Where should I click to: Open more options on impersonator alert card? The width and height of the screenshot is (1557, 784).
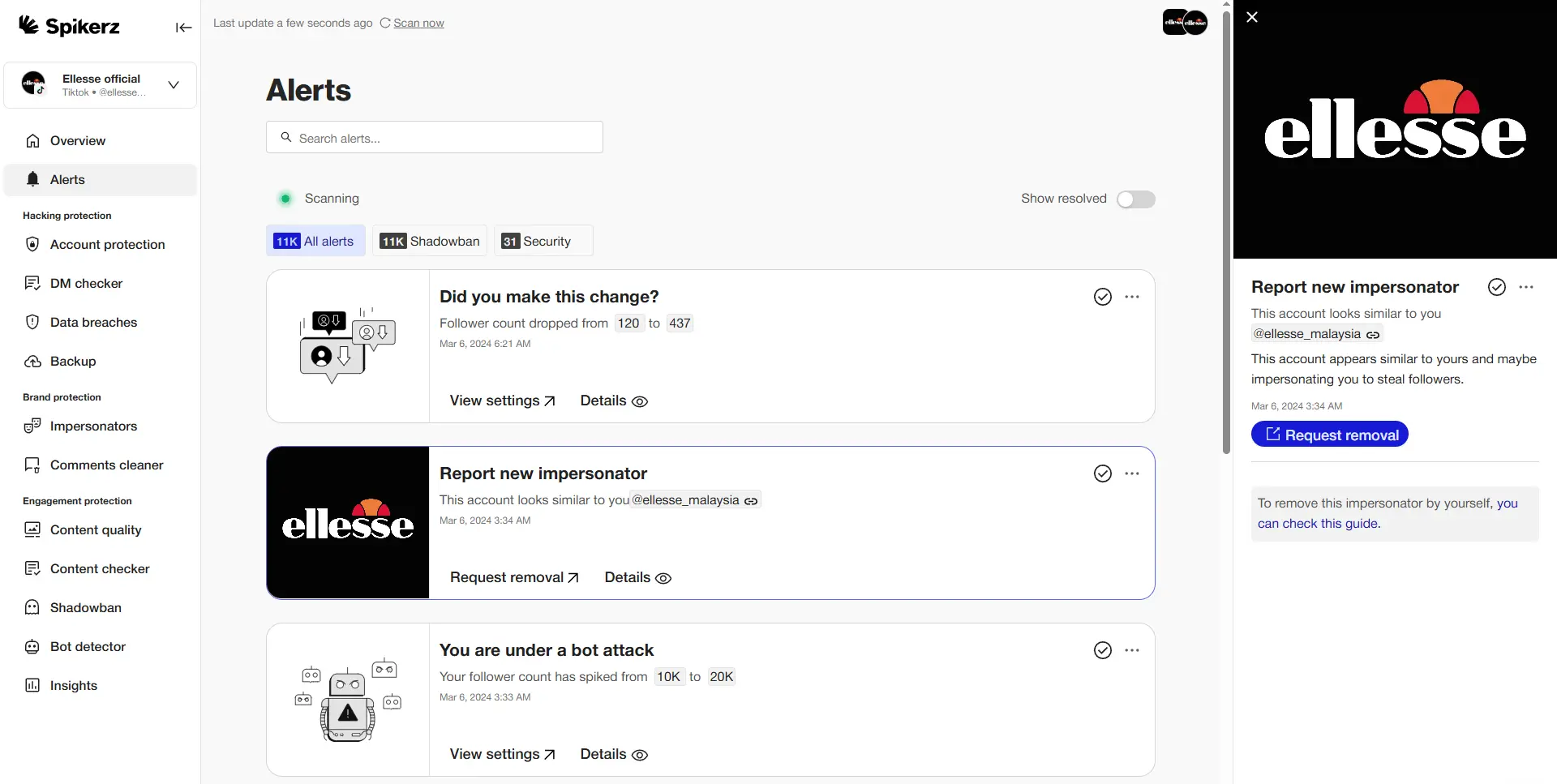tap(1132, 474)
